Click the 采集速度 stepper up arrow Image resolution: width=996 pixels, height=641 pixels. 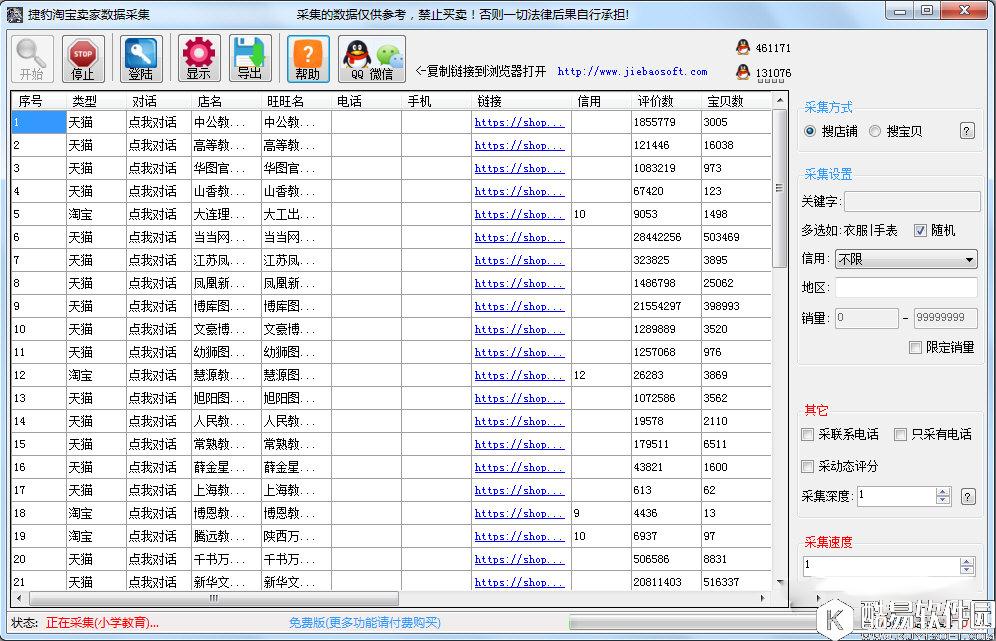[x=967, y=560]
